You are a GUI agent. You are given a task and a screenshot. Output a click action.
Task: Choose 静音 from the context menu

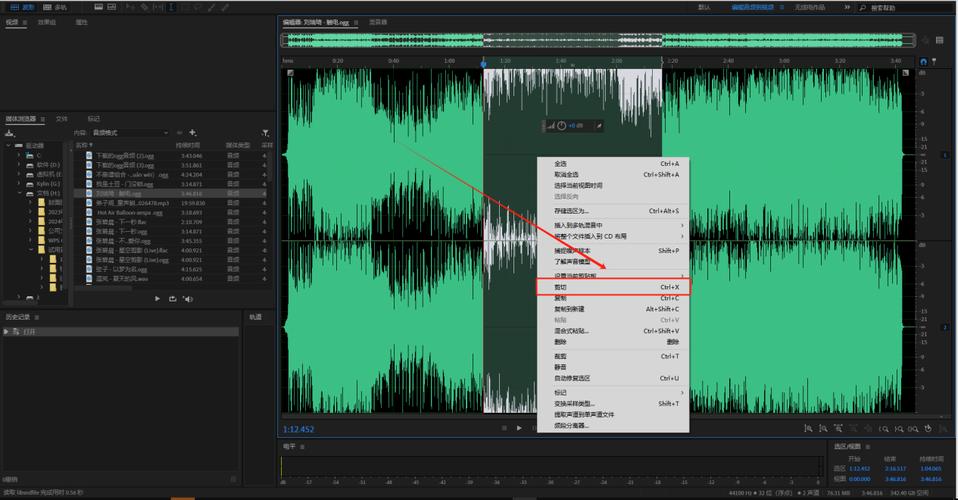pos(613,367)
